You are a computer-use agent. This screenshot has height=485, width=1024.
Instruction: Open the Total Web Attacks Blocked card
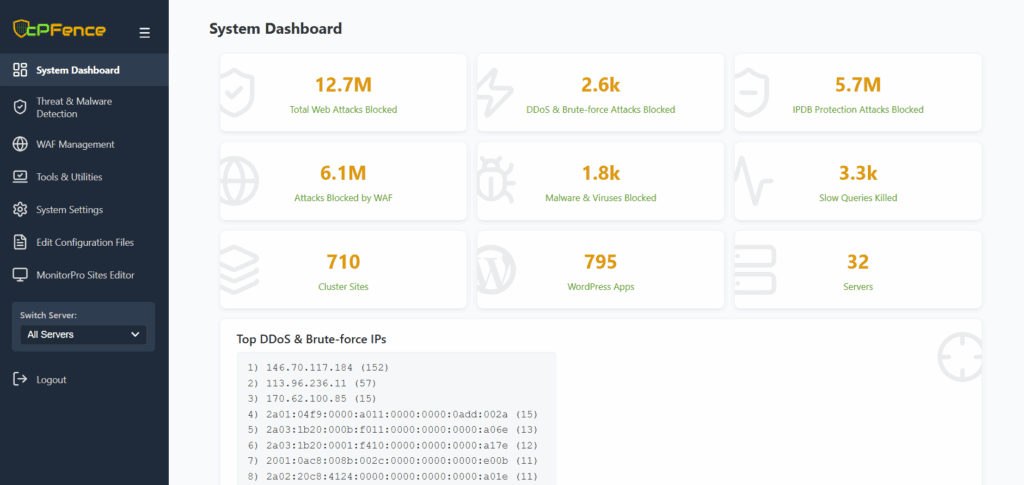point(343,93)
